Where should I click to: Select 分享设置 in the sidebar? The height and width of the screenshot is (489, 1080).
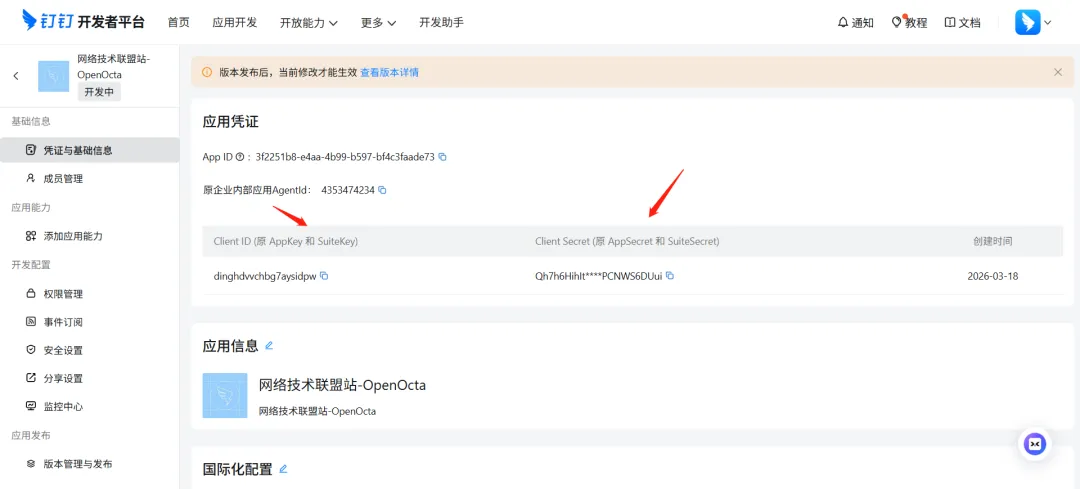pyautogui.click(x=90, y=378)
